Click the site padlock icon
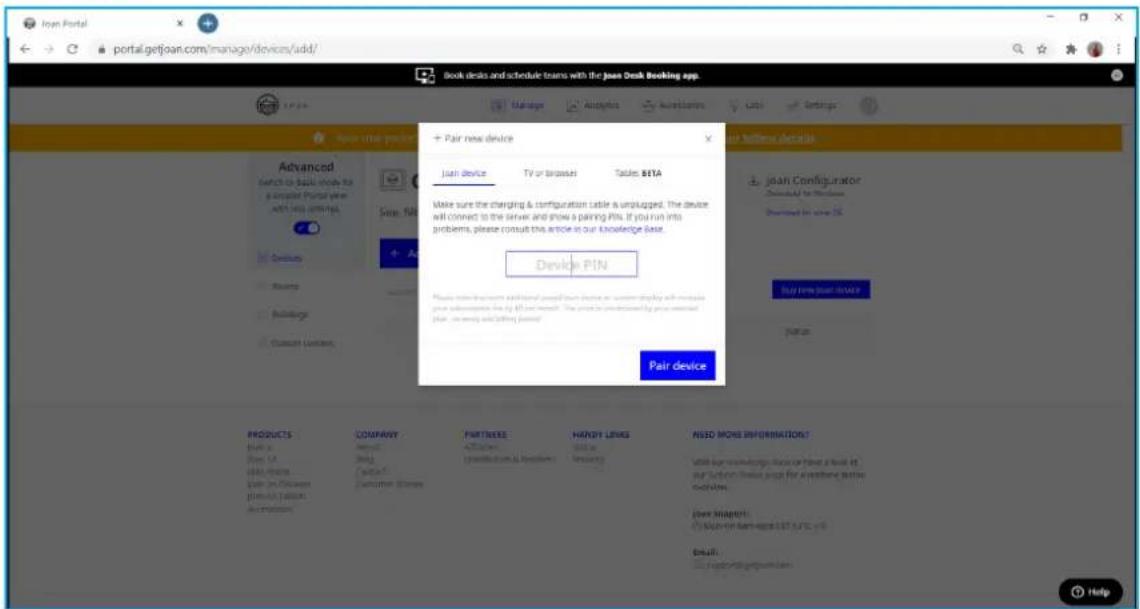 click(x=101, y=49)
